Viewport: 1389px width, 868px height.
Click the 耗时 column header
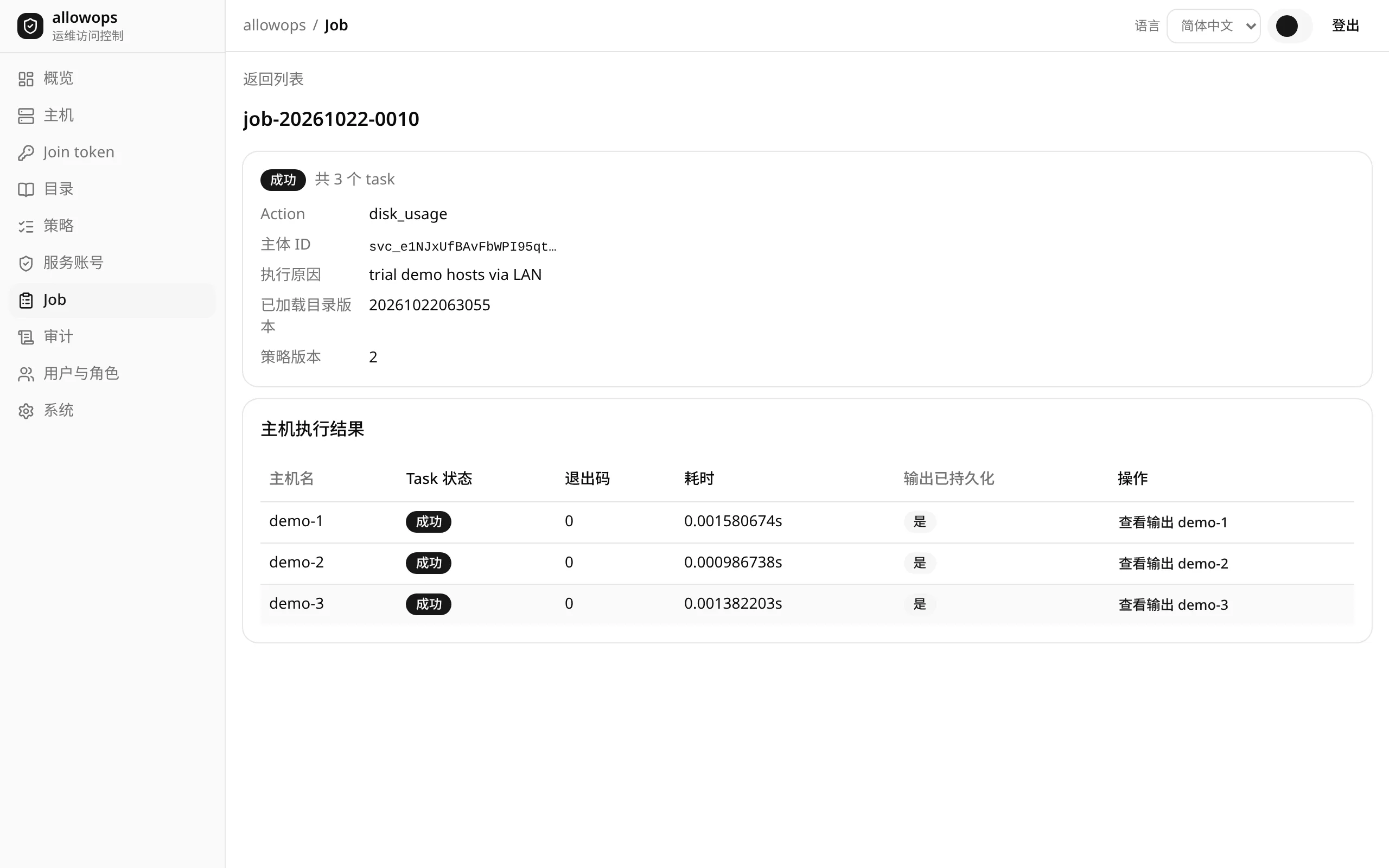(699, 479)
